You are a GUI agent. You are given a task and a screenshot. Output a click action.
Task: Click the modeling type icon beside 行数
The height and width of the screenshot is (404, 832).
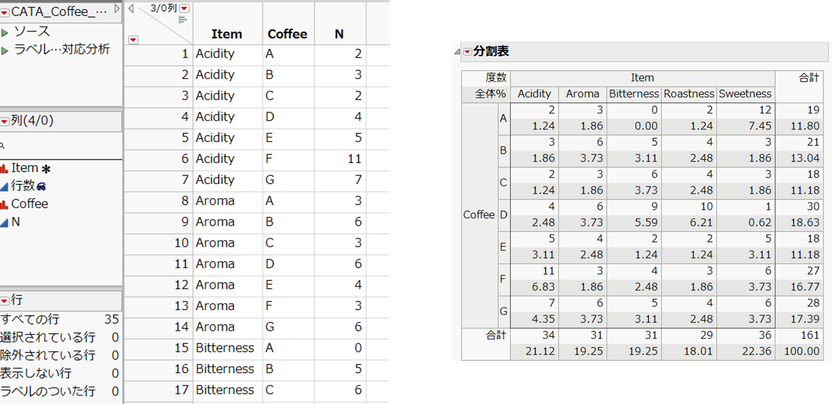pos(4,186)
